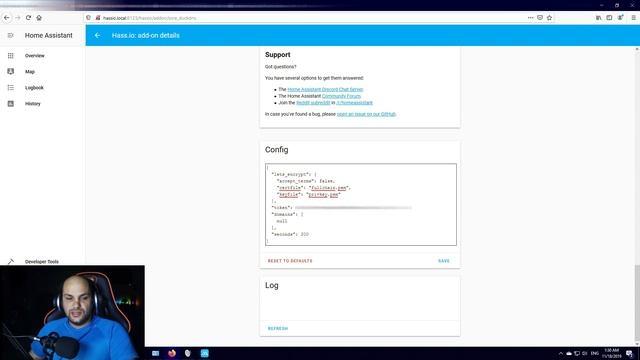Open Logbook in sidebar

coord(34,88)
